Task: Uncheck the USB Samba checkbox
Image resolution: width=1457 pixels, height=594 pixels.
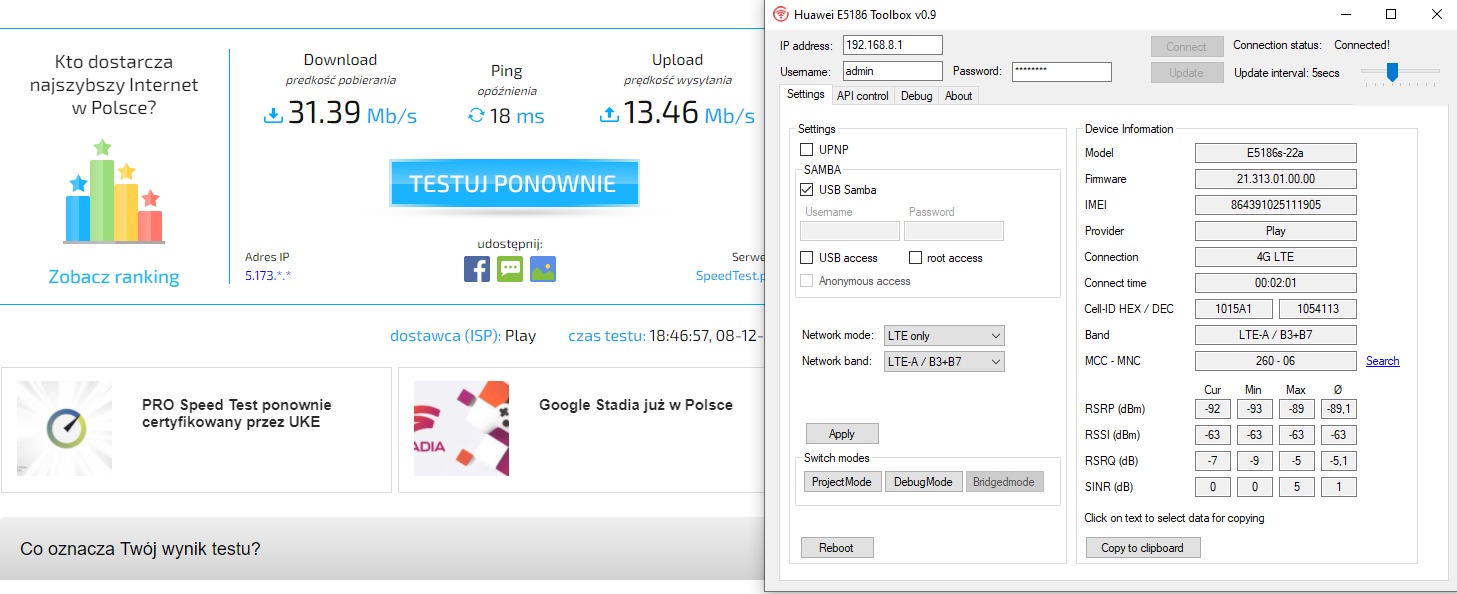Action: (807, 190)
